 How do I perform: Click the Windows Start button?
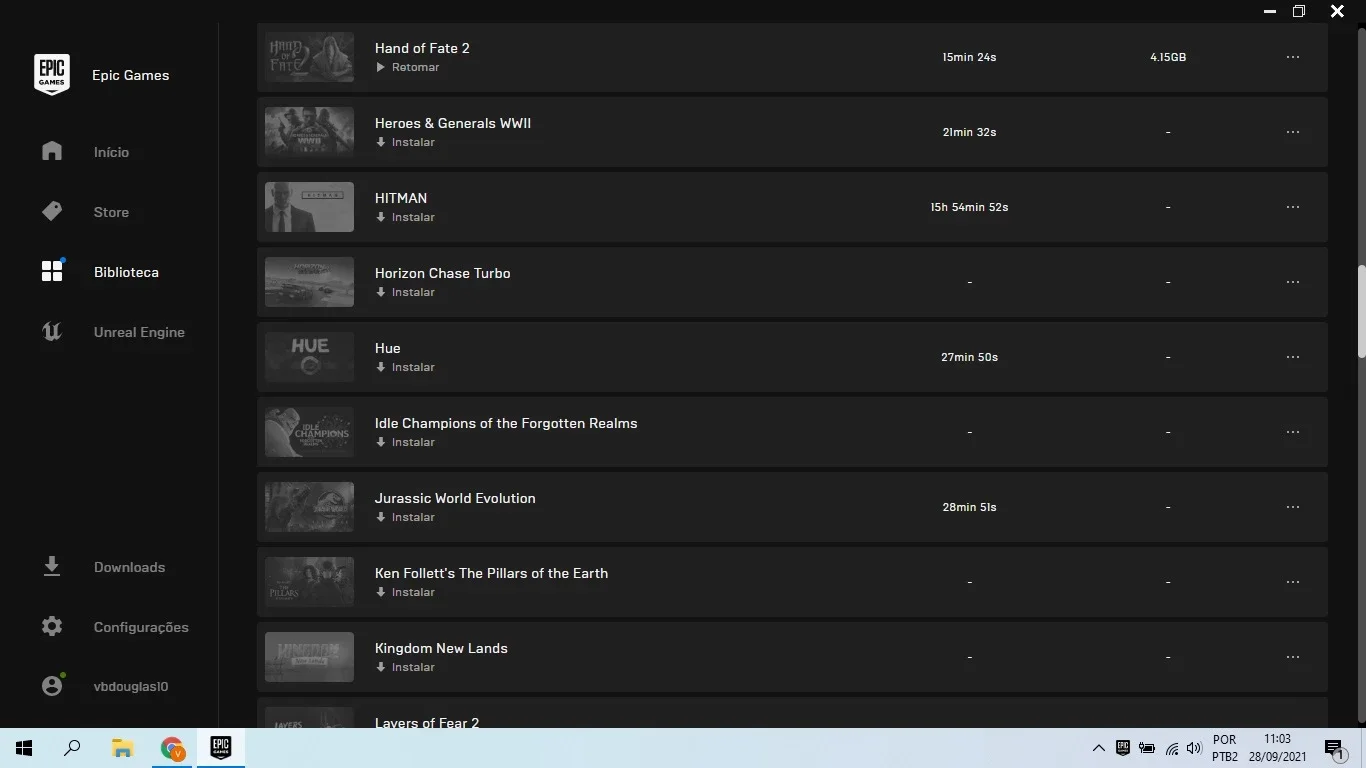[24, 748]
